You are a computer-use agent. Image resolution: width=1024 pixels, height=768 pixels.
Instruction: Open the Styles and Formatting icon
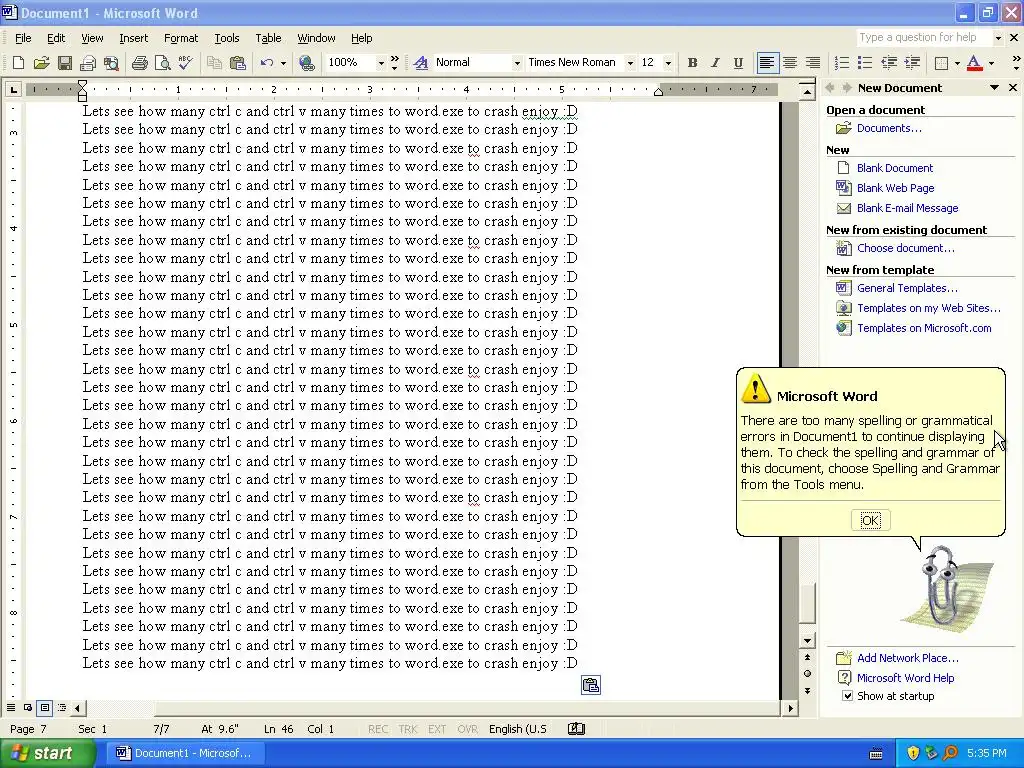[x=421, y=63]
